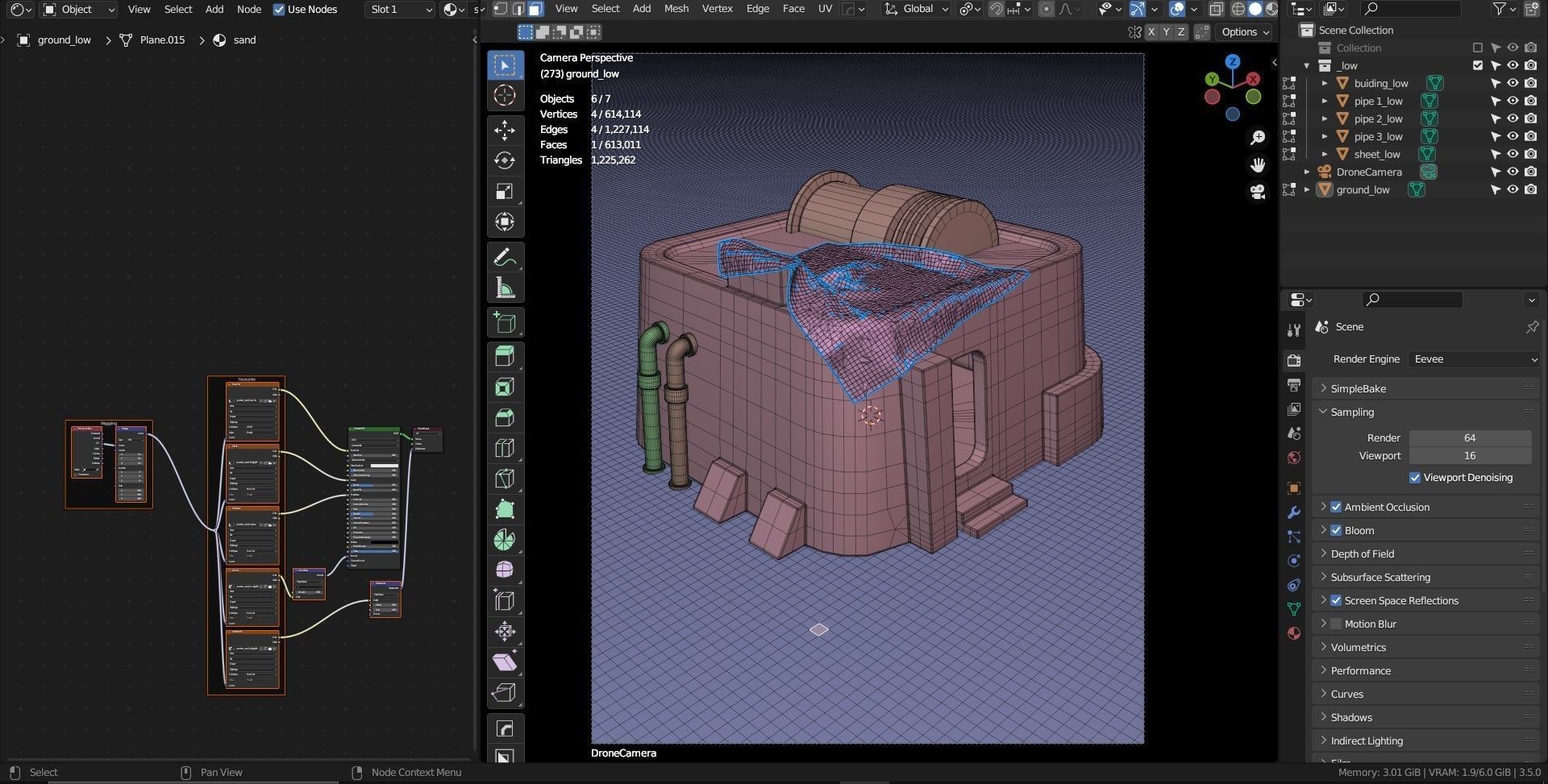Expand pipe 1_low in the outliner
Image resolution: width=1548 pixels, height=784 pixels.
1325,101
